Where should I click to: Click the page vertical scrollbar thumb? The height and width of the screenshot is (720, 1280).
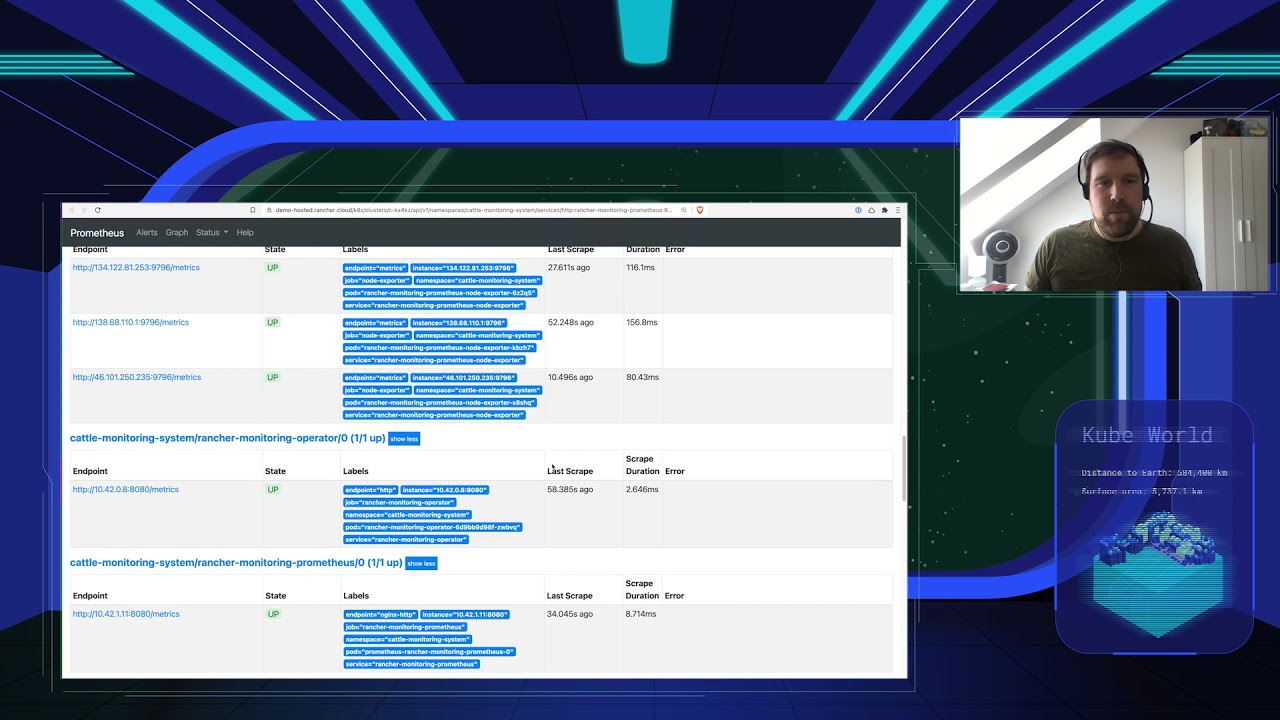904,468
